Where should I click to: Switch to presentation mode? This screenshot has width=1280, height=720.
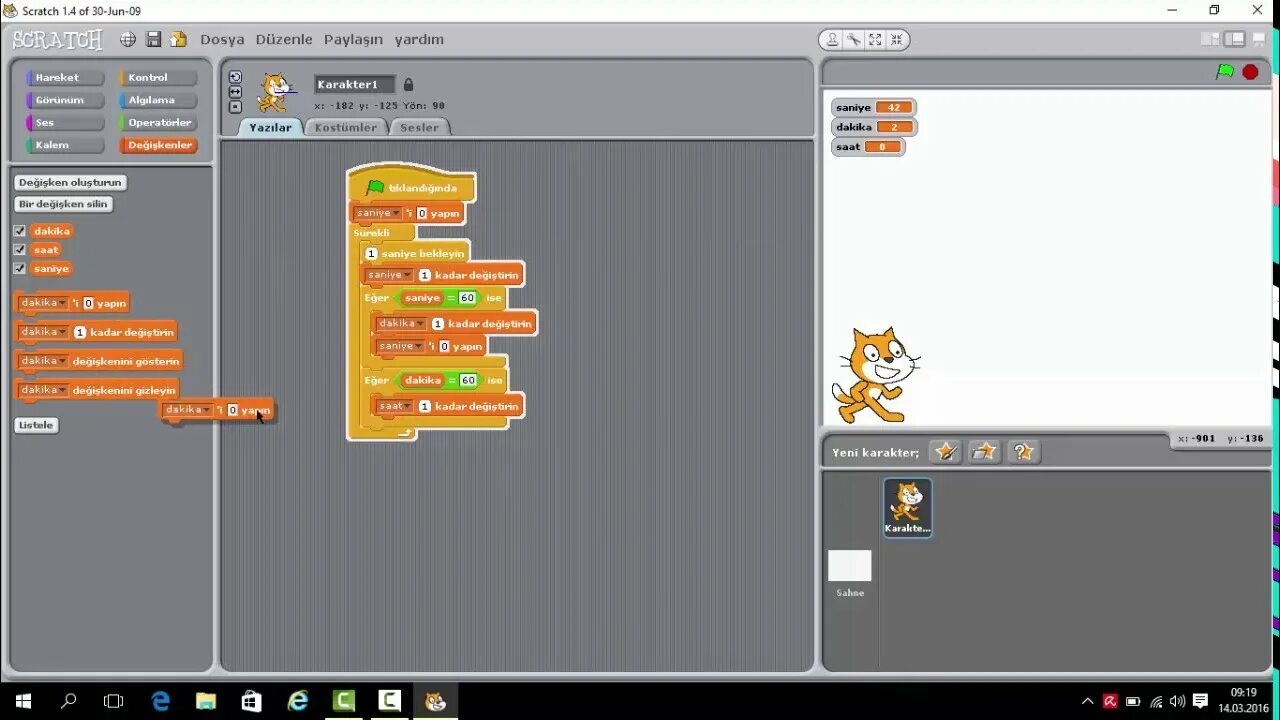(x=1260, y=39)
